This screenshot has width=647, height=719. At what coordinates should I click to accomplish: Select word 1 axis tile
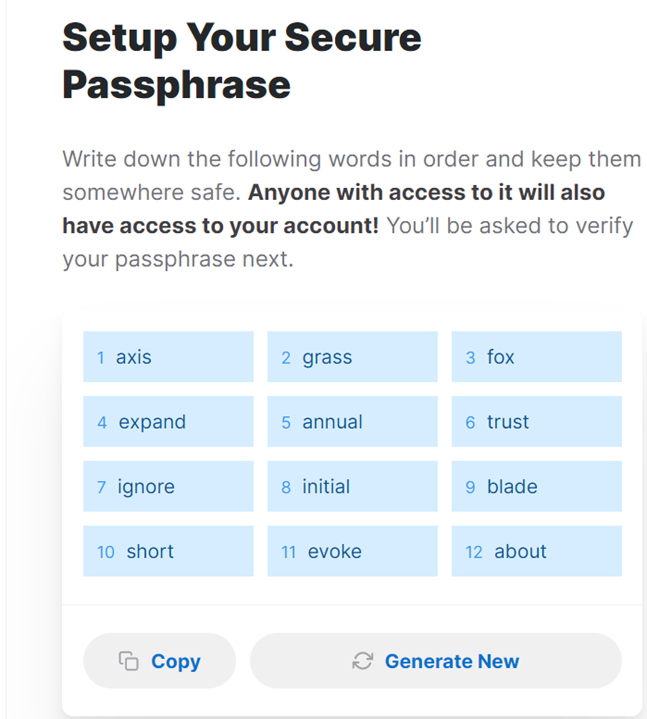click(x=168, y=357)
